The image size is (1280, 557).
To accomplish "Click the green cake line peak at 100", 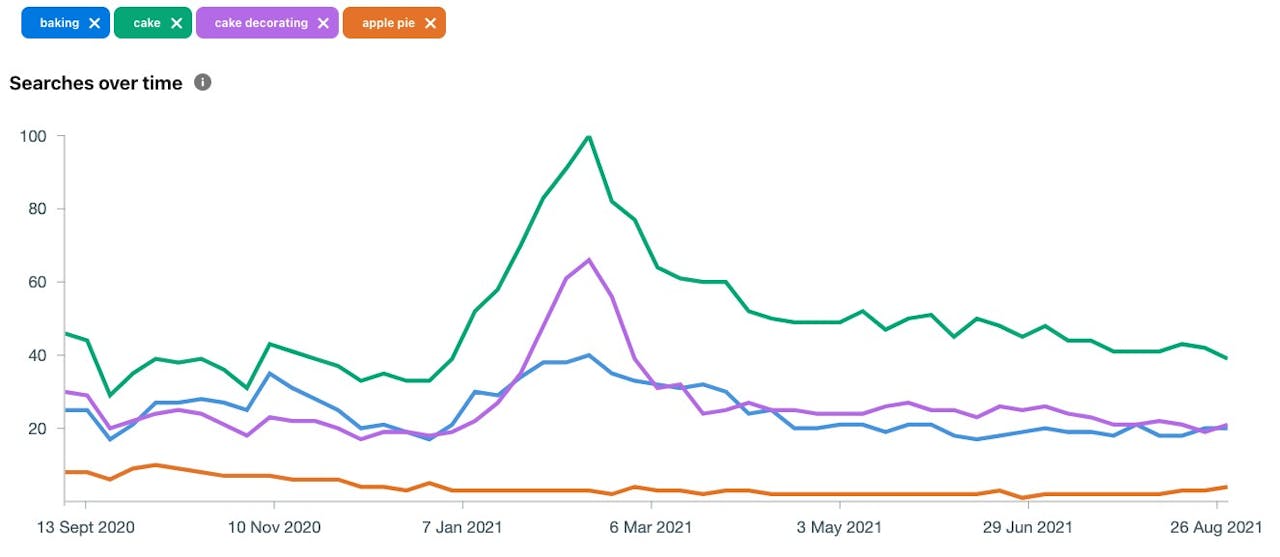I will (588, 136).
